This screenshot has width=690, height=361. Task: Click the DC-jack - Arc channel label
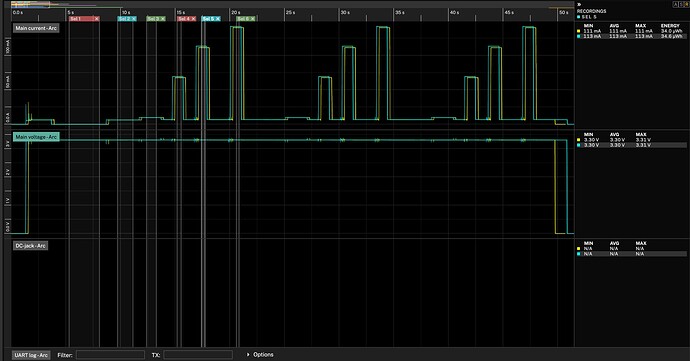point(30,246)
